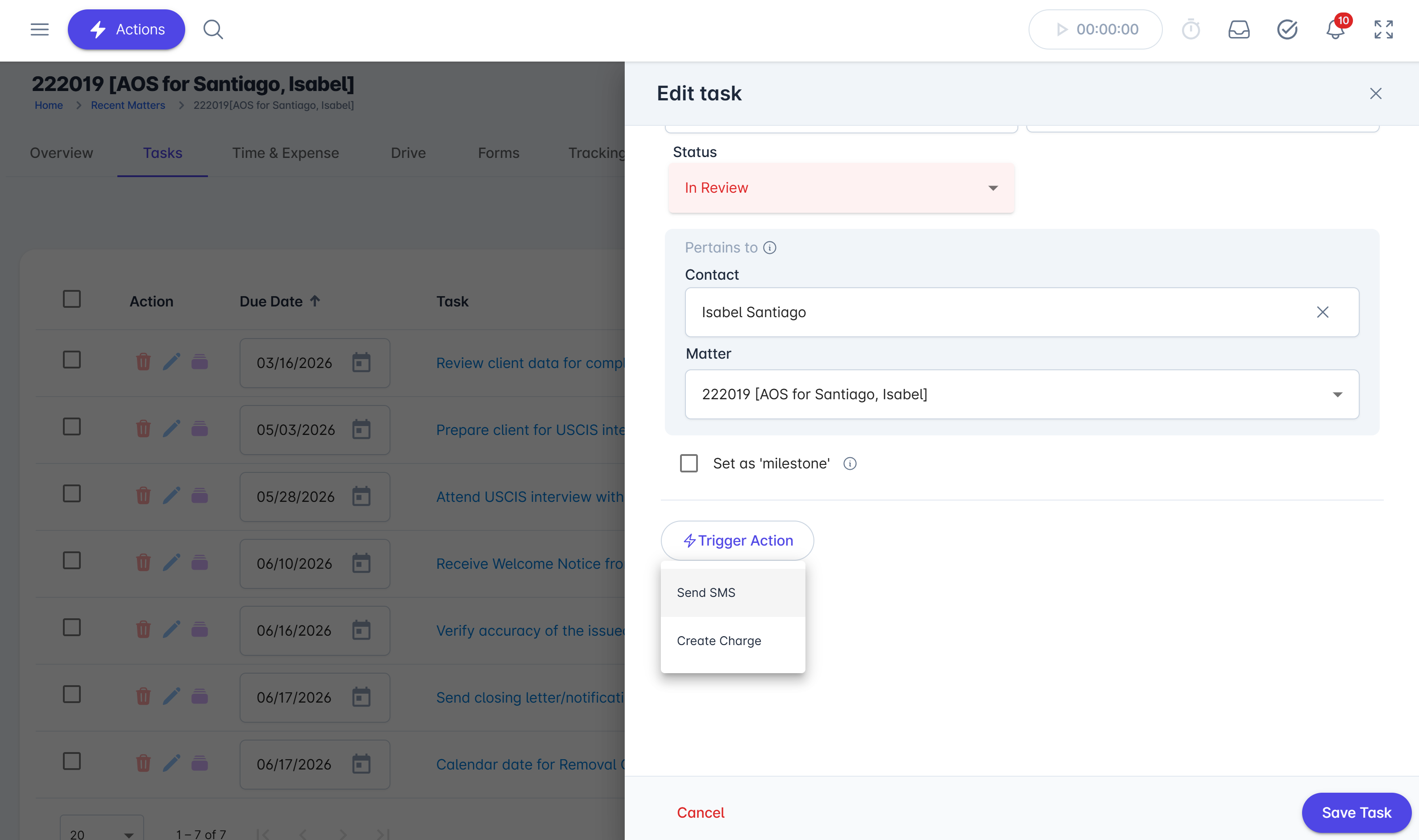Toggle fullscreen expand icon
The width and height of the screenshot is (1419, 840).
[x=1383, y=29]
